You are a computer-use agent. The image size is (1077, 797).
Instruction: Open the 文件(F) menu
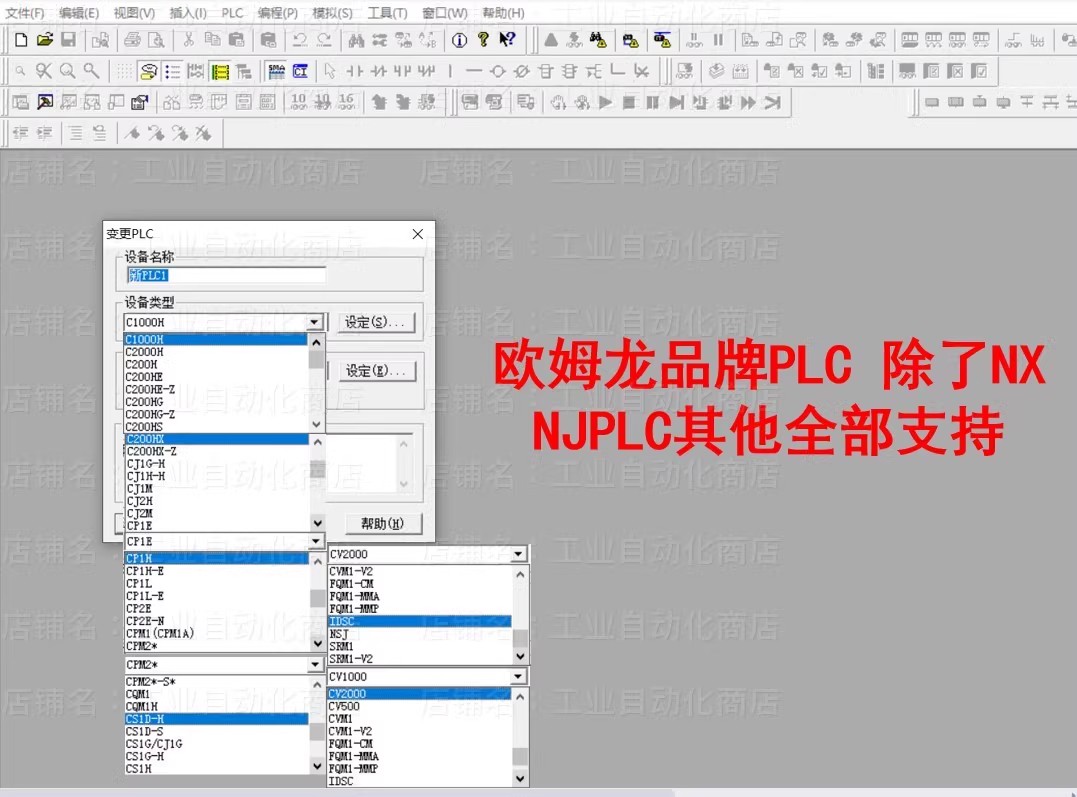pyautogui.click(x=25, y=13)
